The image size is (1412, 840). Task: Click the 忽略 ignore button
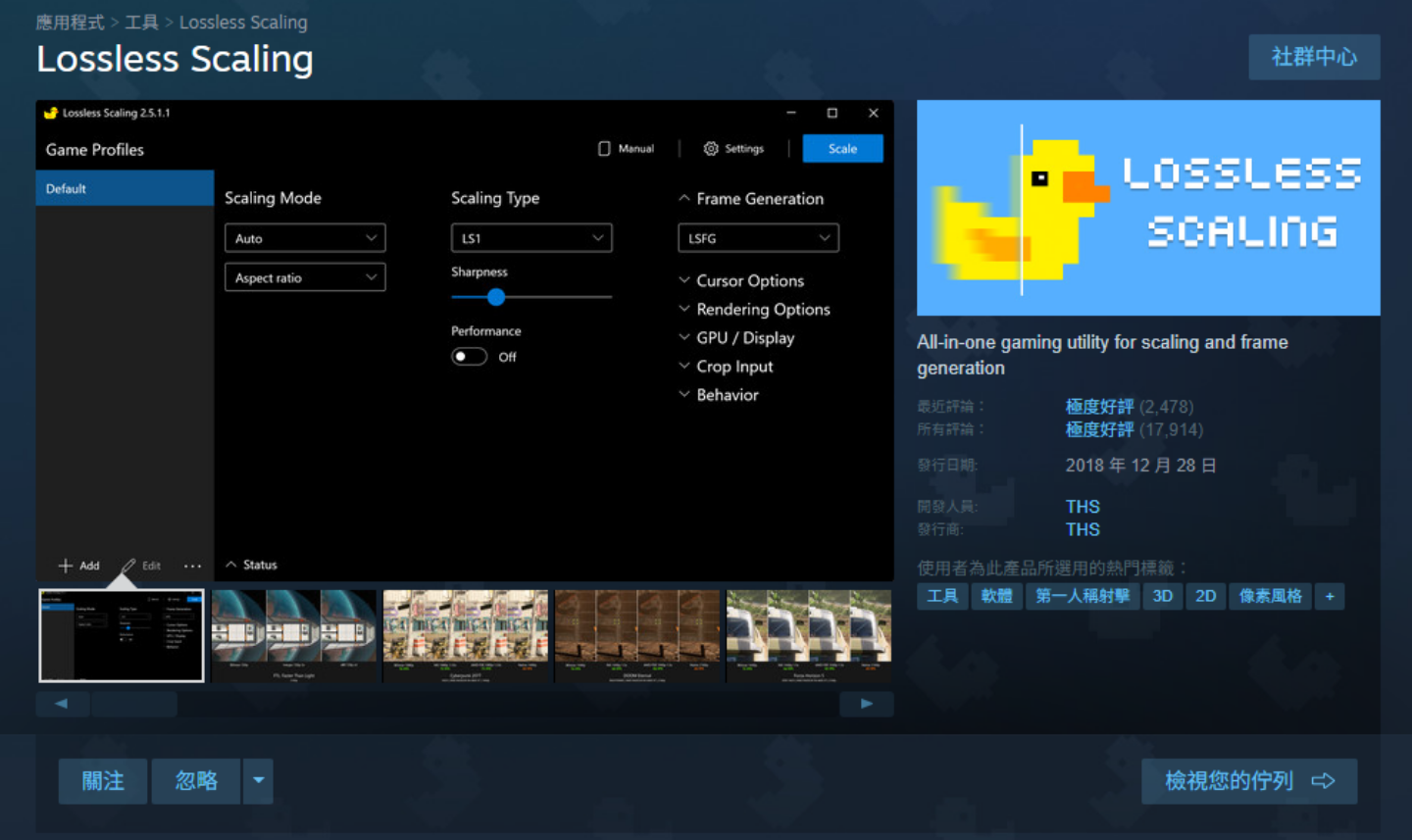point(196,781)
